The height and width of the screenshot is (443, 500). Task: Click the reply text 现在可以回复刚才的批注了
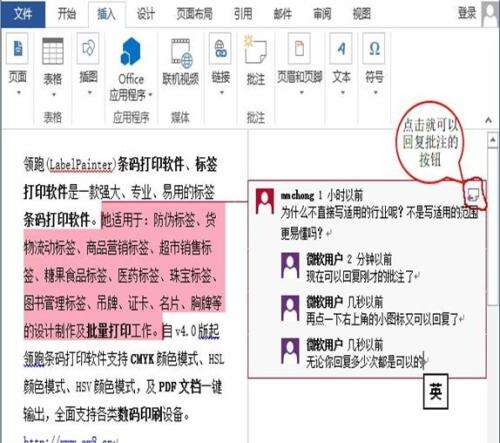tap(360, 276)
